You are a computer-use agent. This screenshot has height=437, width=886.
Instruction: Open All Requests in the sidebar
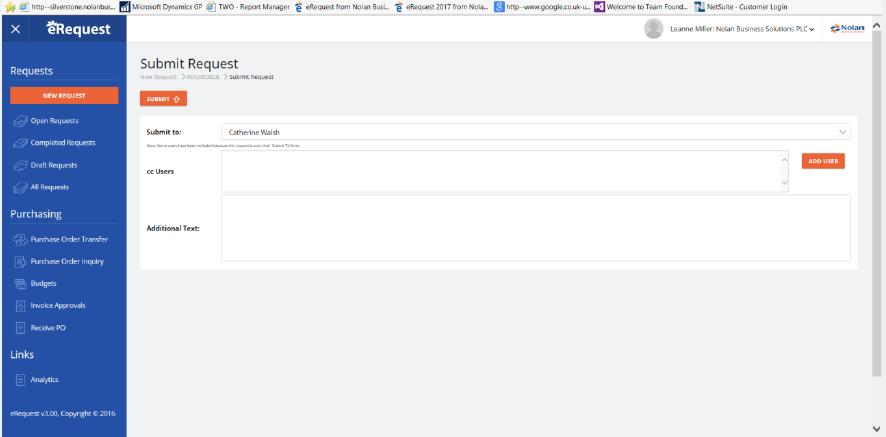49,187
